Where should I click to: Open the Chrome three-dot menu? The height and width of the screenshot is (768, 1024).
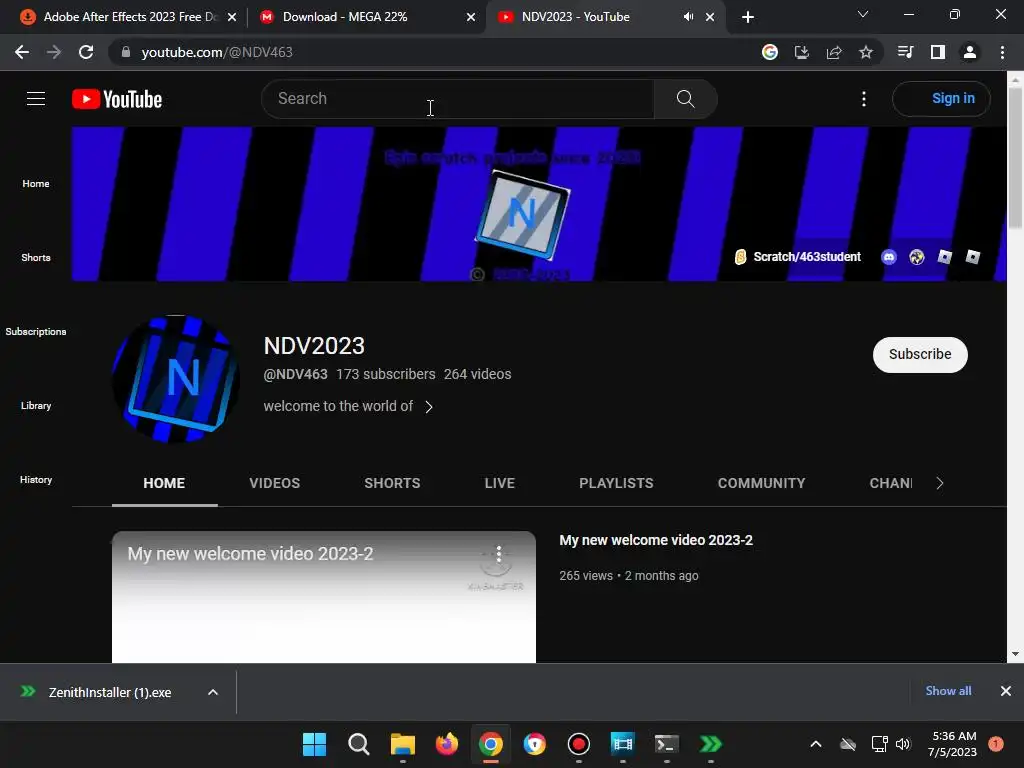[1002, 52]
